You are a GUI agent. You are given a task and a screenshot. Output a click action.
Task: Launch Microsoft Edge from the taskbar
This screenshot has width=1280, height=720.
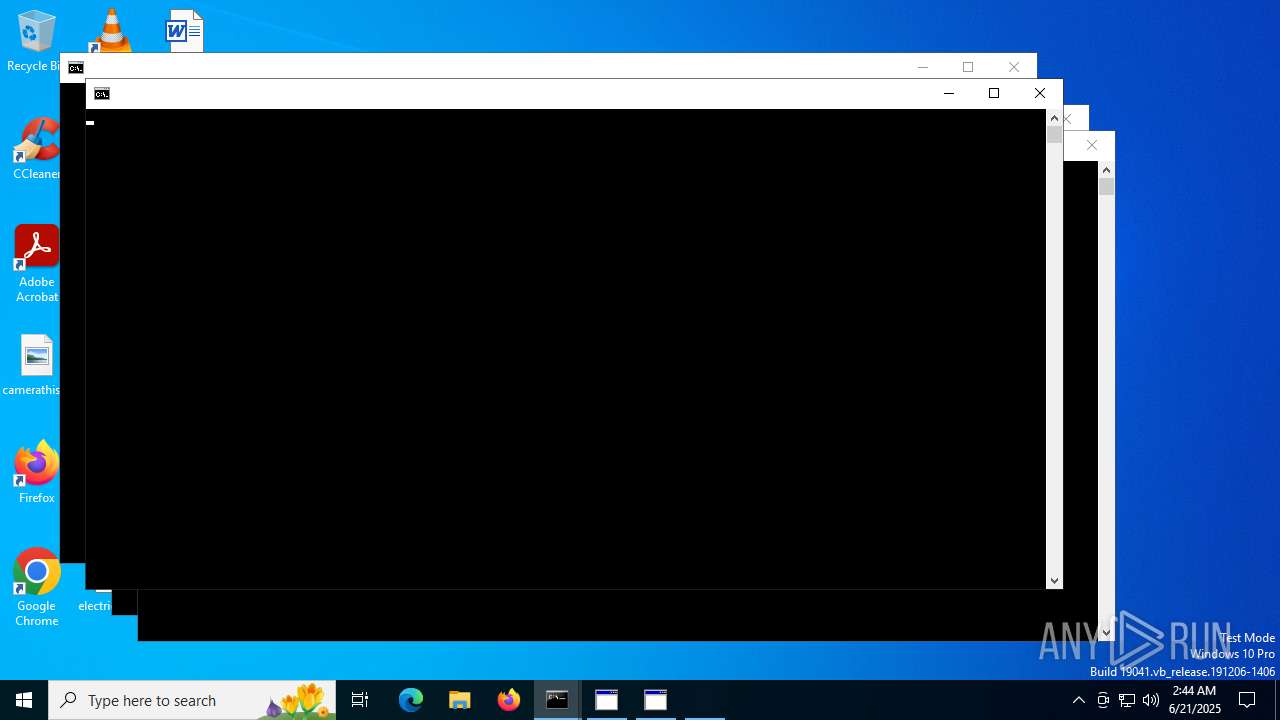411,700
